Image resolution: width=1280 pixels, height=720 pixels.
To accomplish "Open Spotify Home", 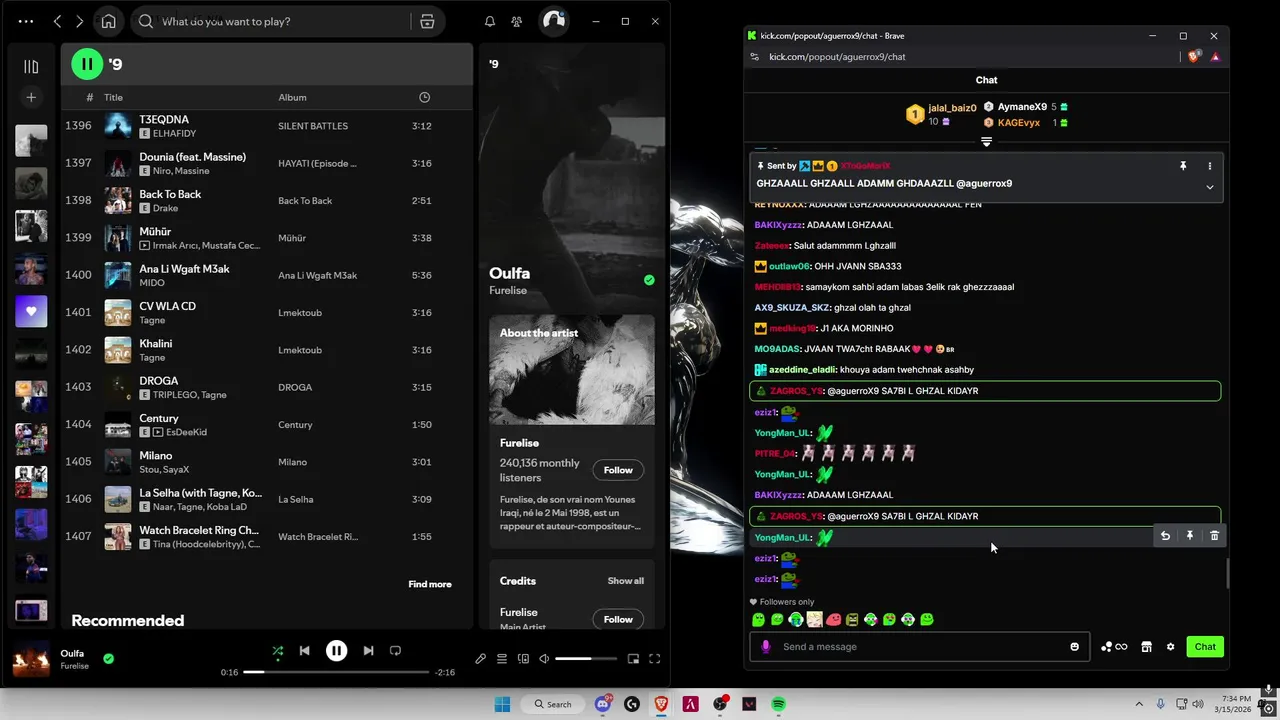I will [108, 21].
